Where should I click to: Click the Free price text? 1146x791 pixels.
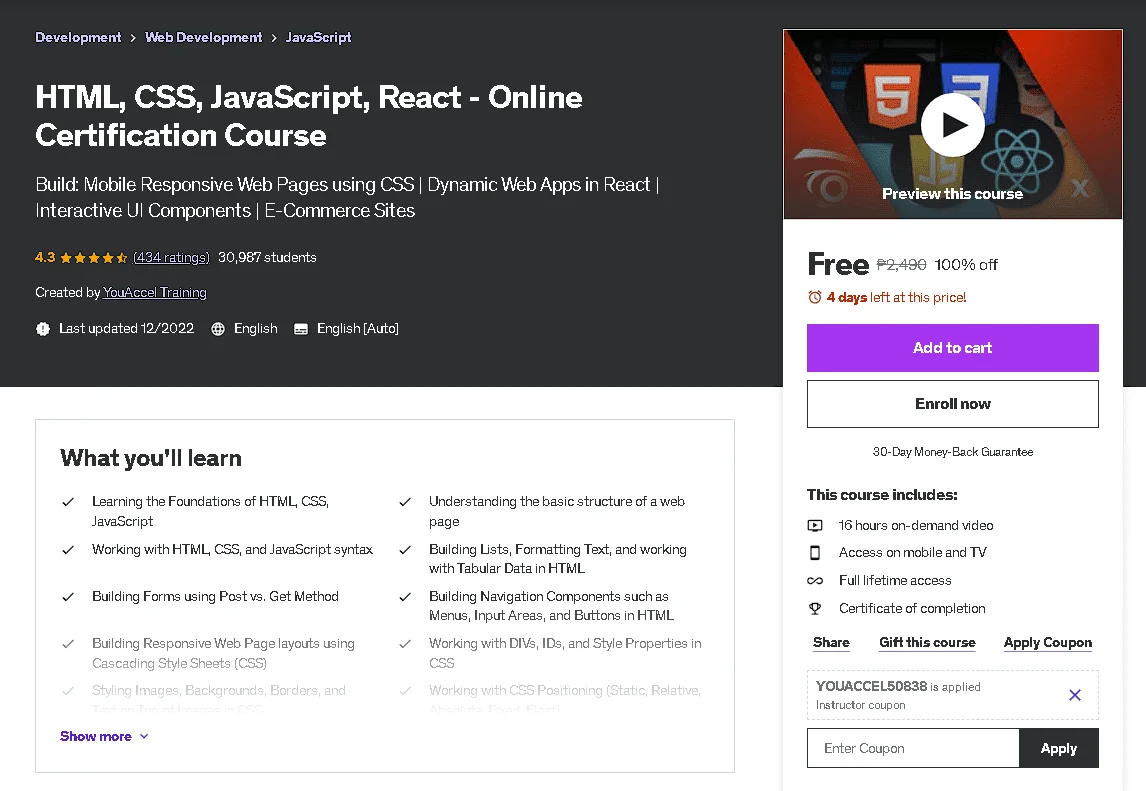pos(838,264)
